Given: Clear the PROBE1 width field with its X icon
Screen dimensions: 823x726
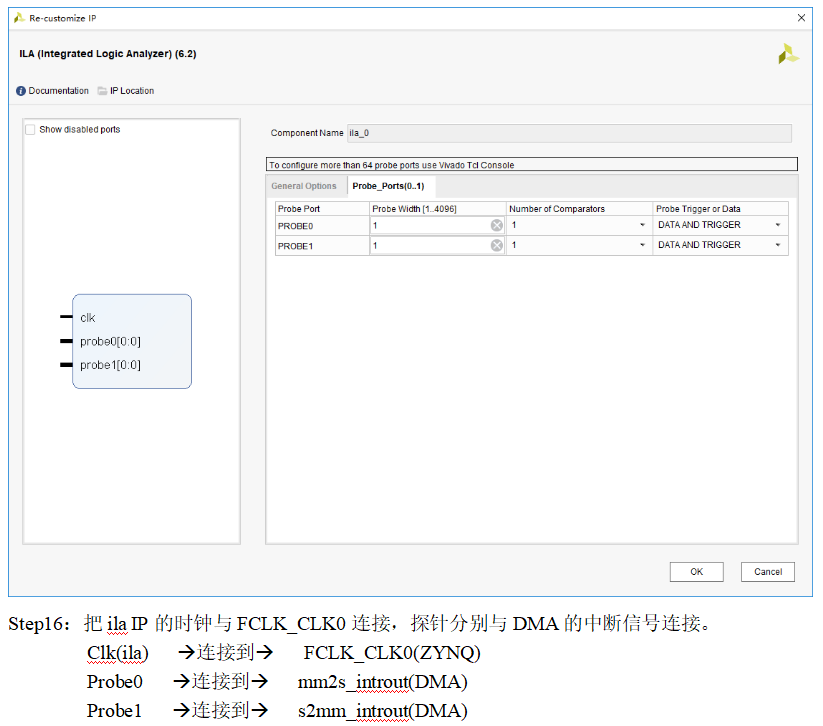Looking at the screenshot, I should pos(497,245).
